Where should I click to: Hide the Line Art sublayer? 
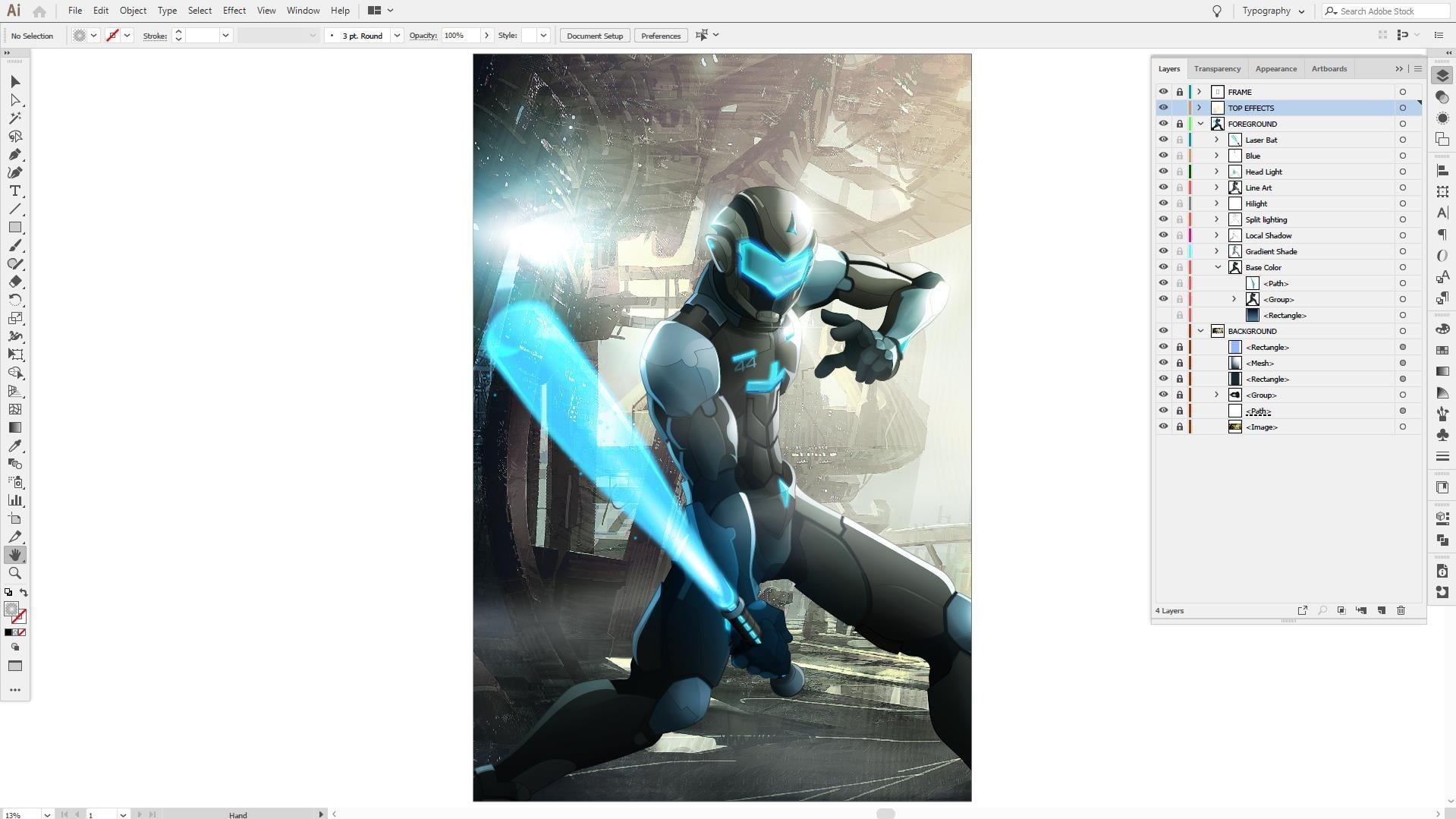coord(1163,187)
